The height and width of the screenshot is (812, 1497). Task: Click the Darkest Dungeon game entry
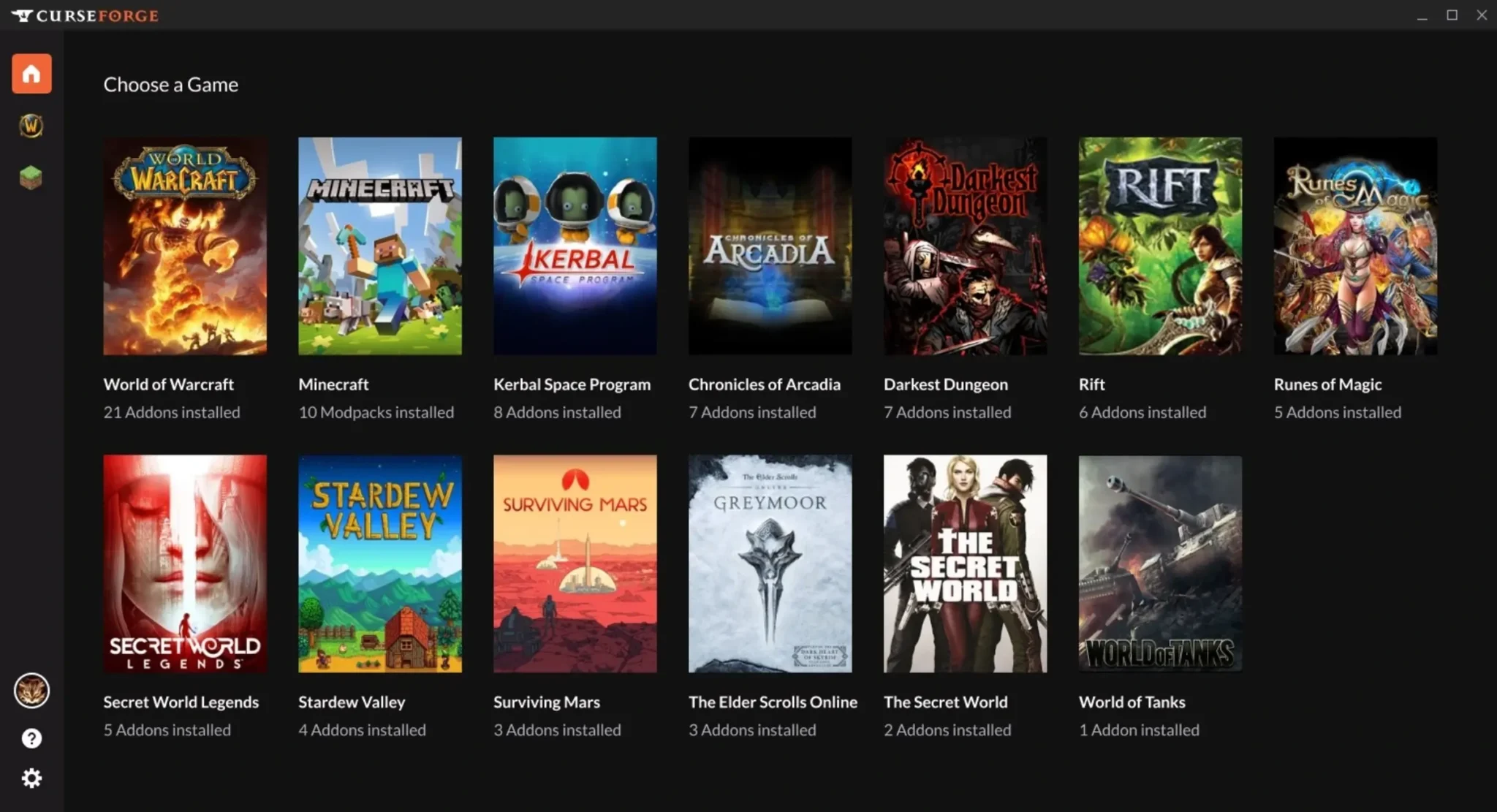click(x=965, y=280)
